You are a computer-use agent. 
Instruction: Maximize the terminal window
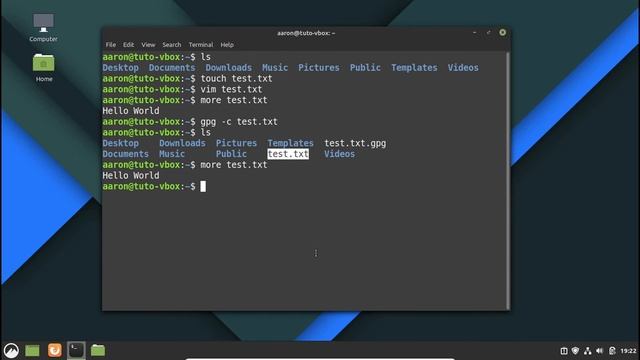489,32
